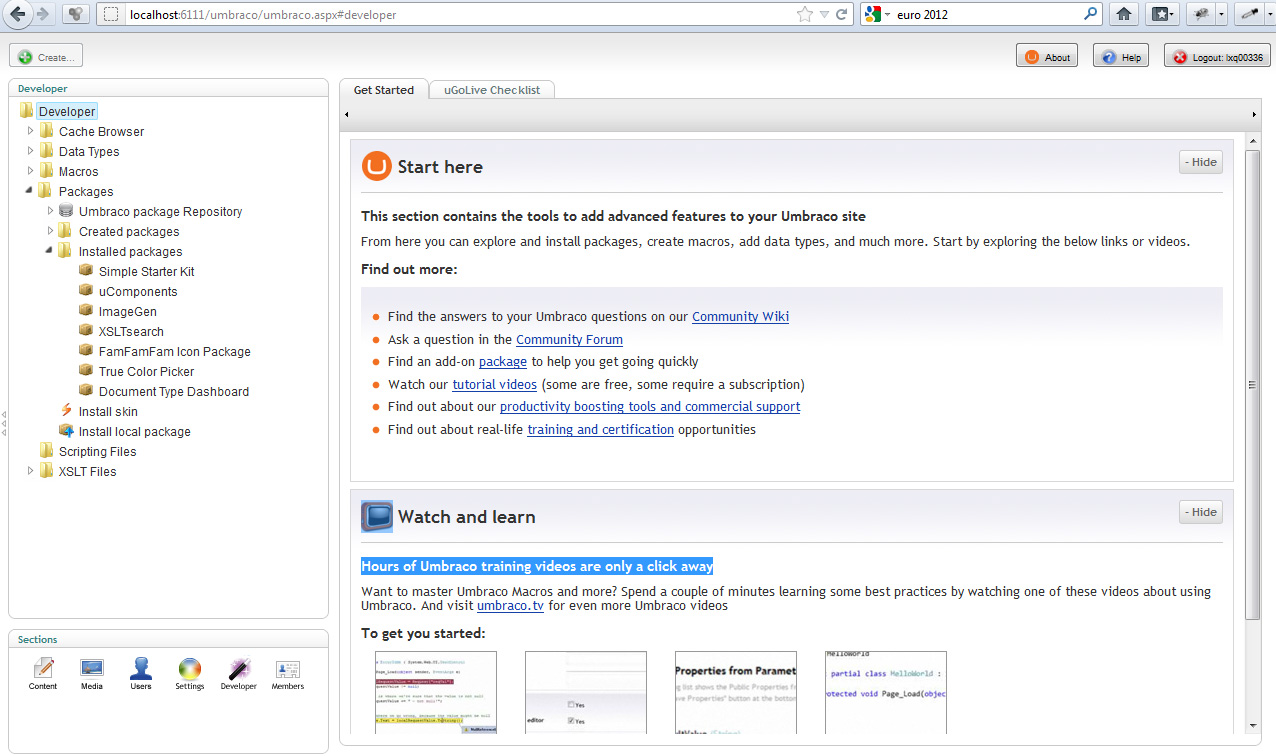Hide the Watch and learn panel
This screenshot has width=1276, height=756.
pos(1200,512)
